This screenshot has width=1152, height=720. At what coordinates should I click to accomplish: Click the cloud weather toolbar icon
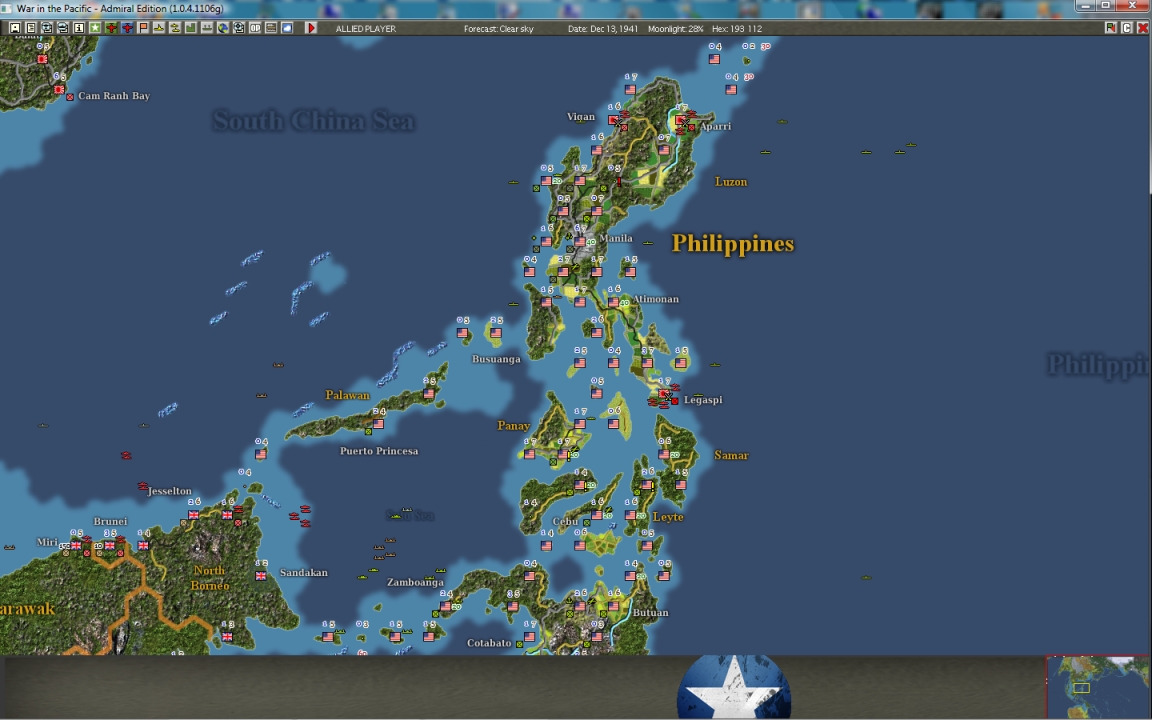[287, 28]
